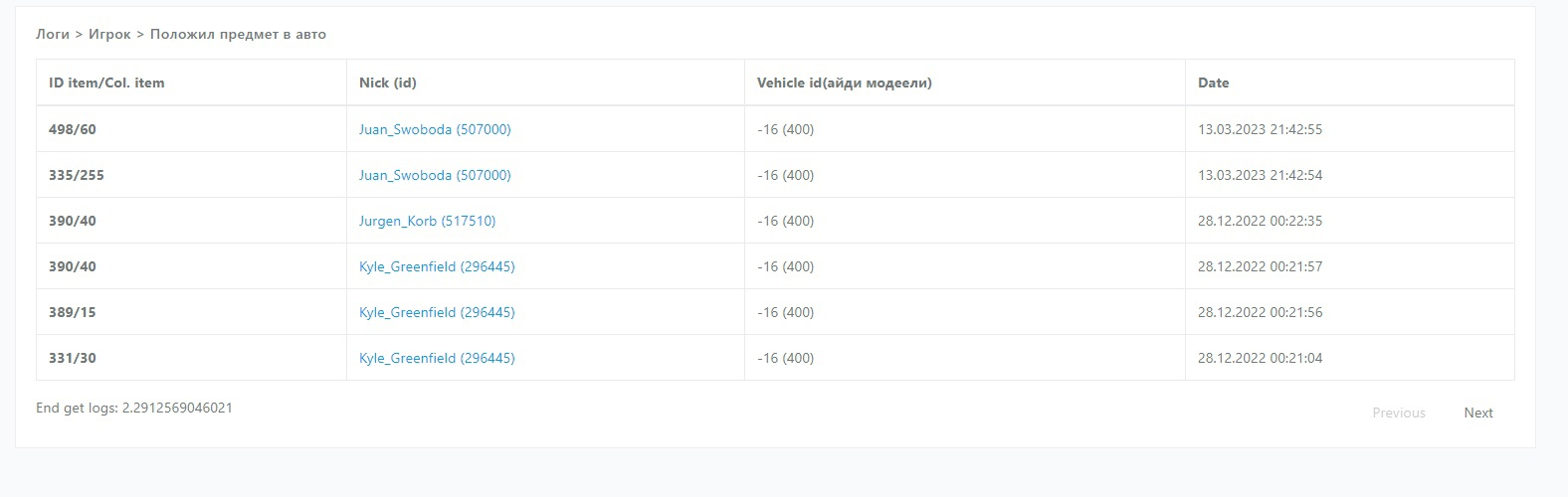
Task: Click the date 28.12.2022 00:22:35
Action: (1260, 221)
